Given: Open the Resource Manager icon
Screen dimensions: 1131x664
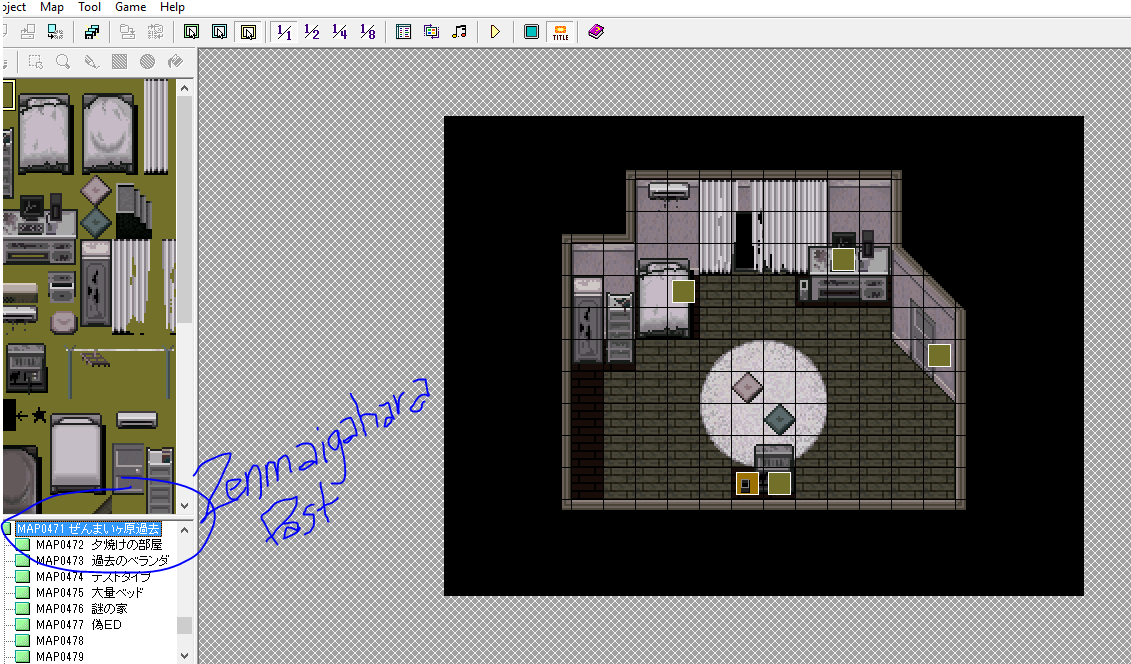Looking at the screenshot, I should click(431, 32).
